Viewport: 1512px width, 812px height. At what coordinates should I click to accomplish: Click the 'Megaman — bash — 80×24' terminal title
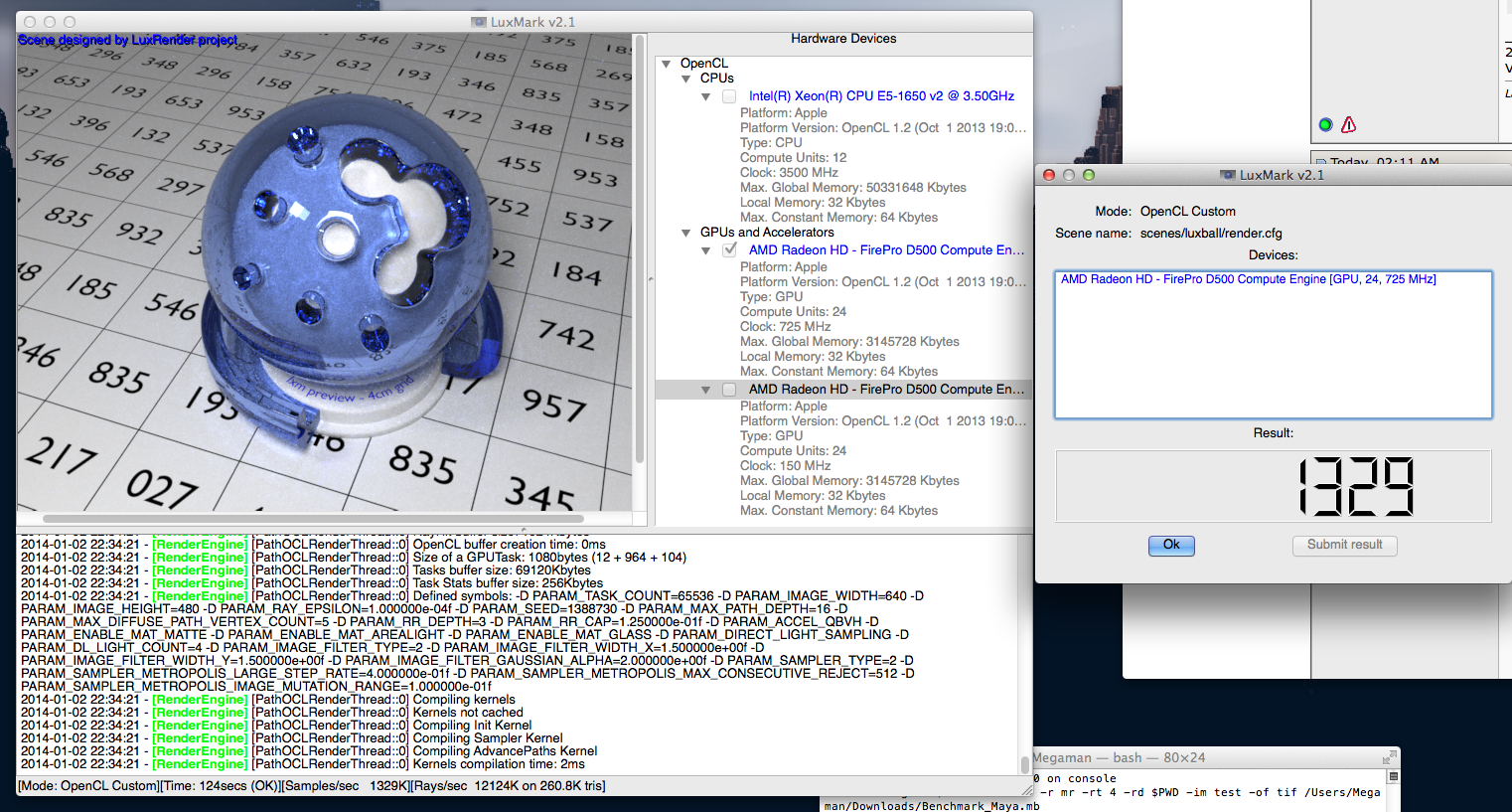pos(1119,757)
